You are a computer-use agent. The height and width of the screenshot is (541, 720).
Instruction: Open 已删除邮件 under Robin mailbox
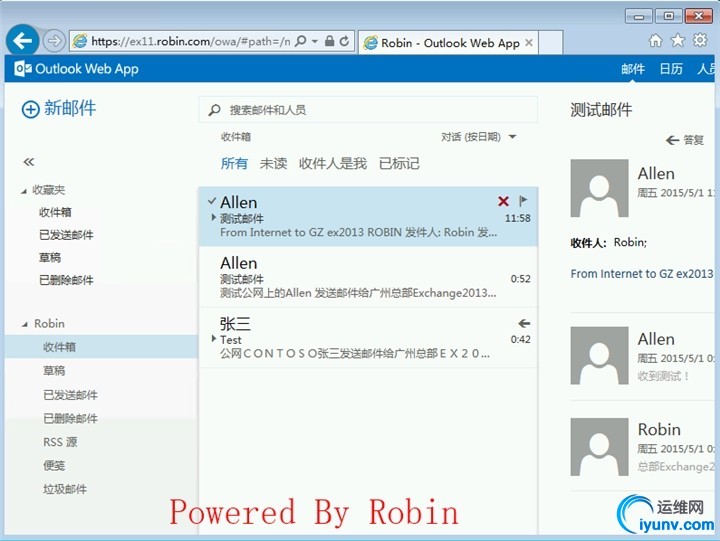pos(70,418)
